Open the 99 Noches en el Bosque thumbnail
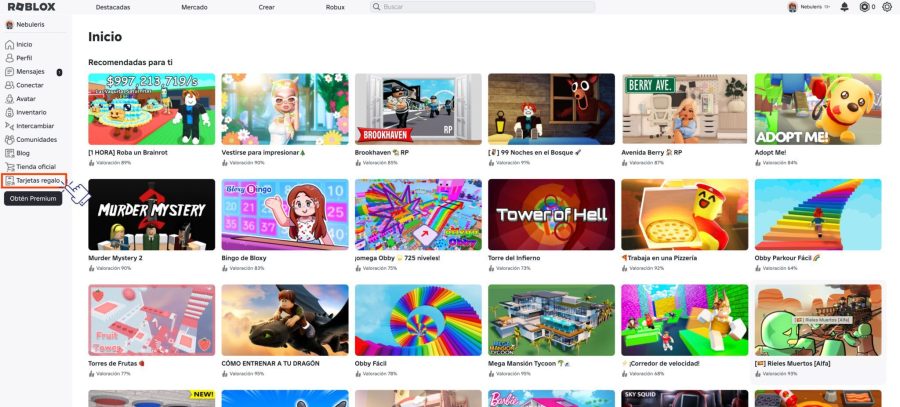Viewport: 900px width, 407px height. click(552, 109)
